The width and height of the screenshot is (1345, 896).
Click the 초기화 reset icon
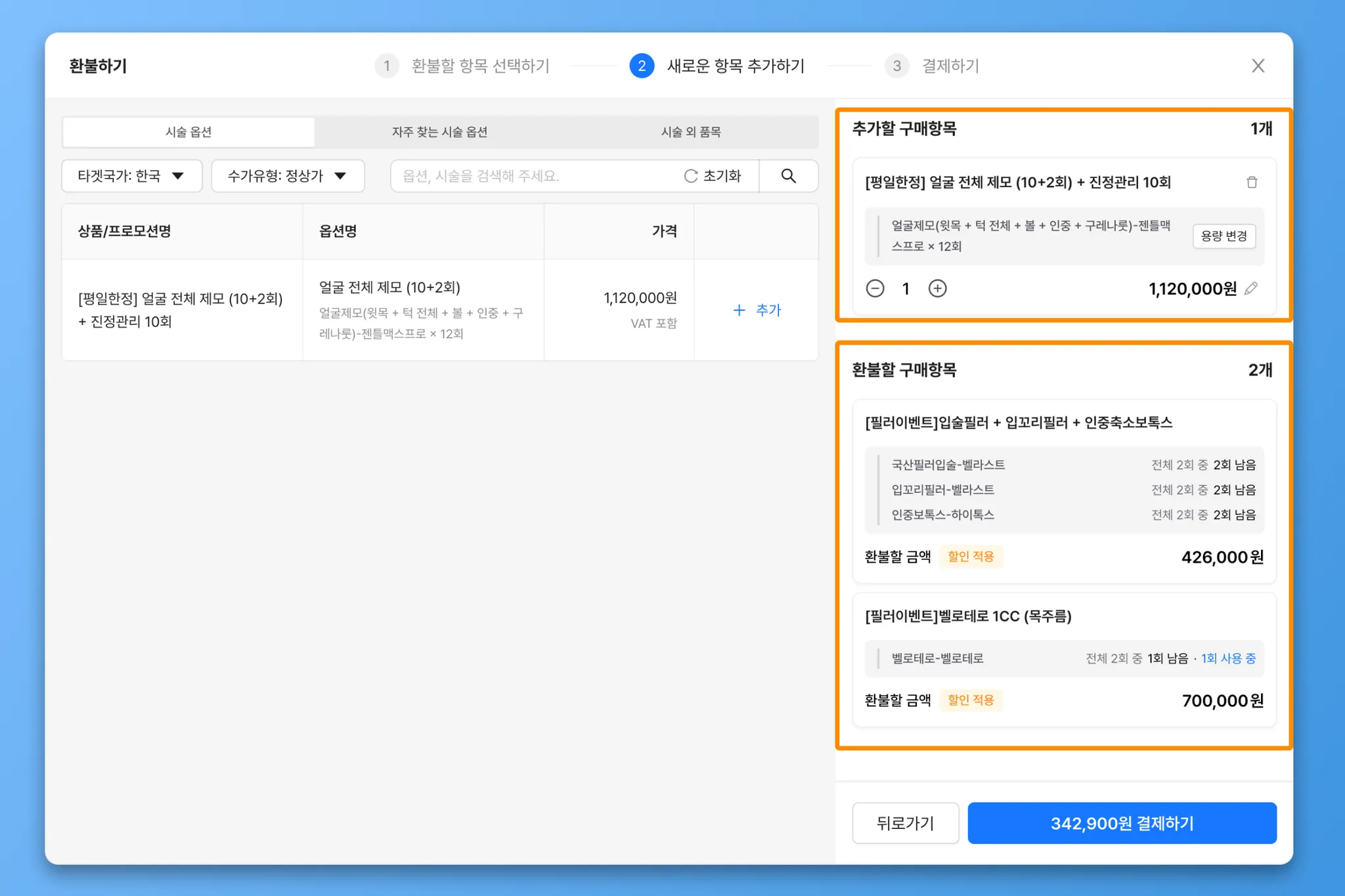pos(691,176)
